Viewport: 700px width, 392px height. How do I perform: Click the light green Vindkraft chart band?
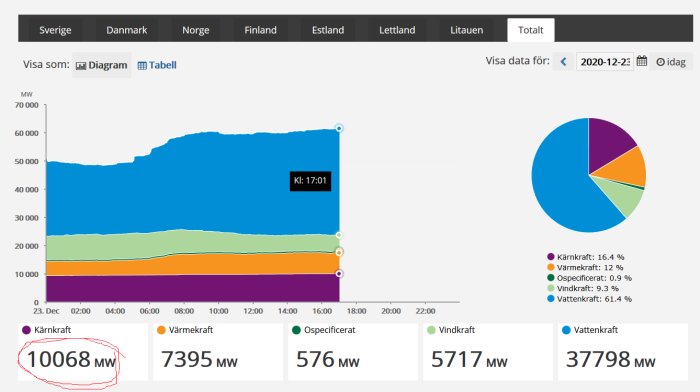[192, 243]
